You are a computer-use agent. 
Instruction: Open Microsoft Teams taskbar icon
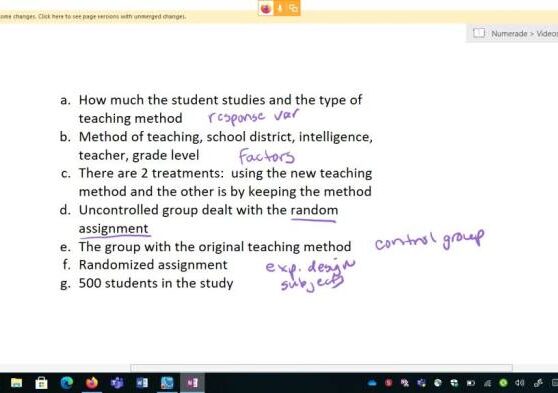coord(117,383)
